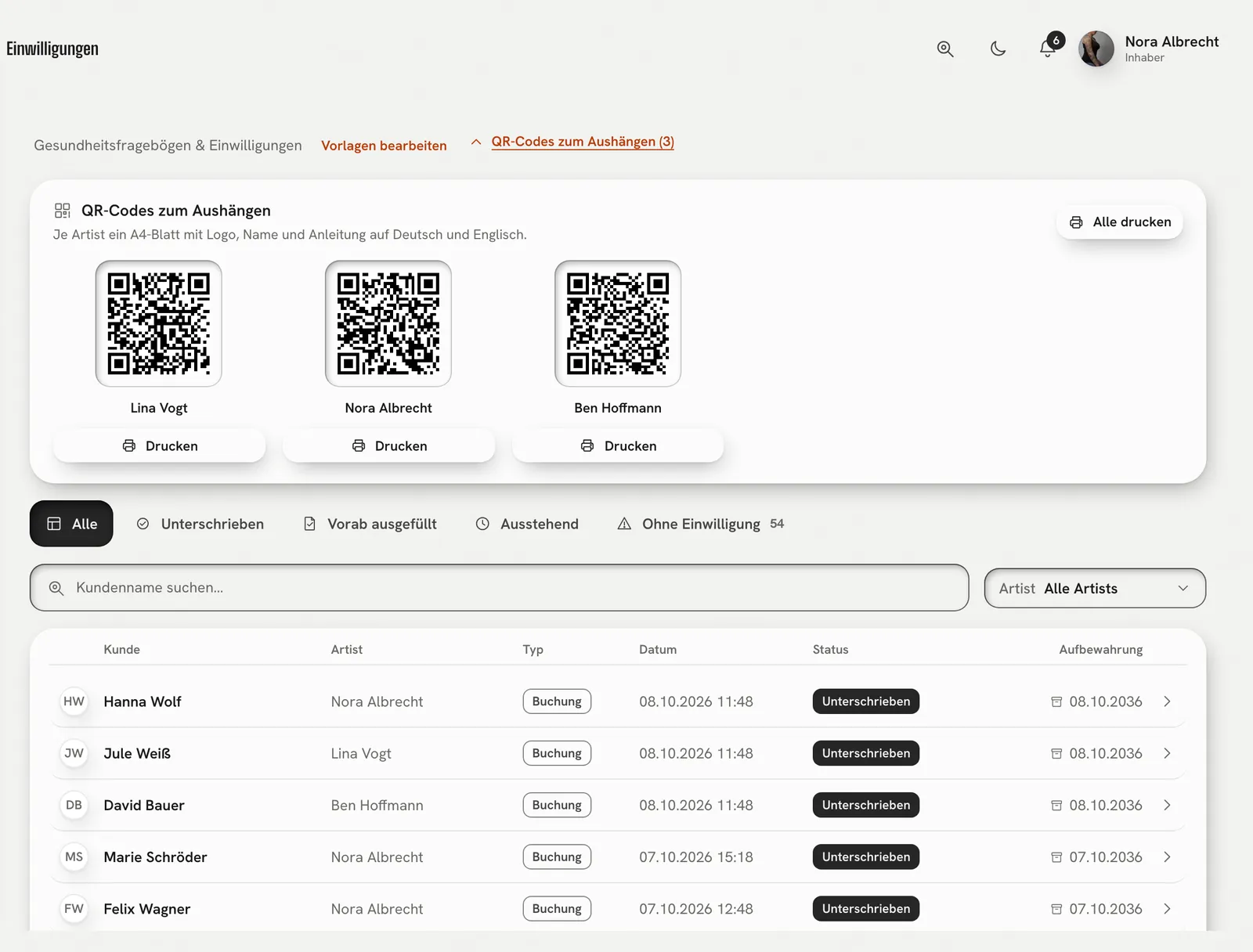
Task: Open the Alle Artists dropdown
Action: tap(1095, 588)
